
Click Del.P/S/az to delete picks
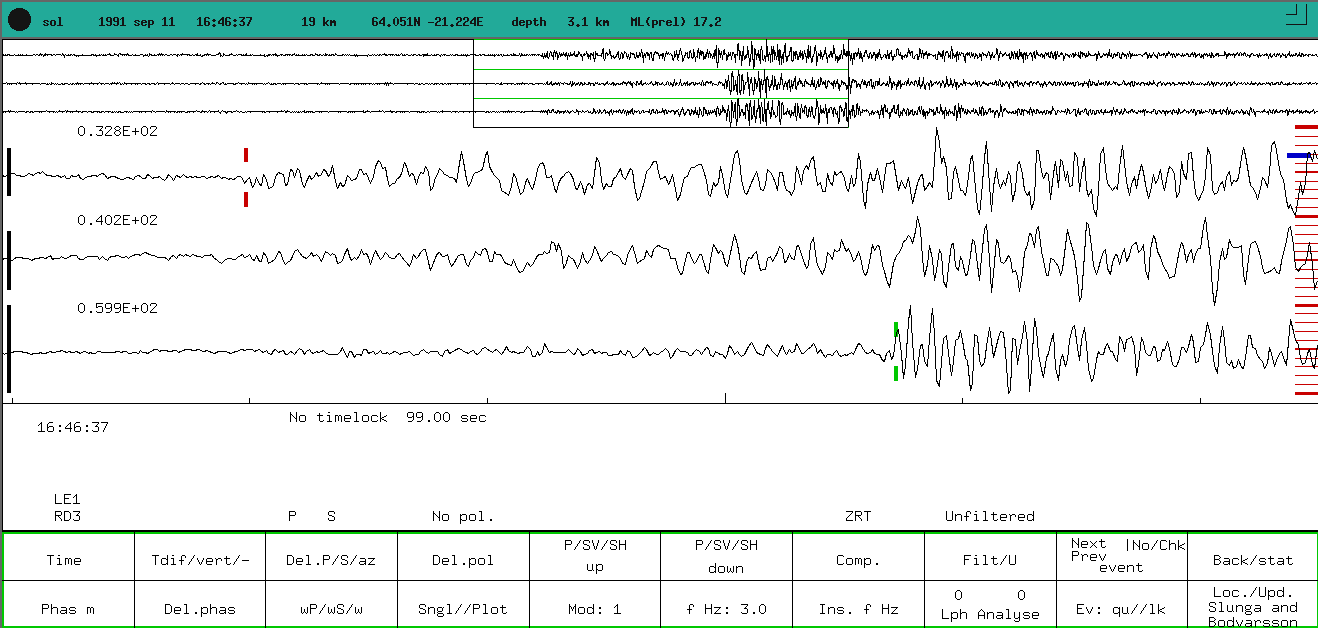point(331,560)
